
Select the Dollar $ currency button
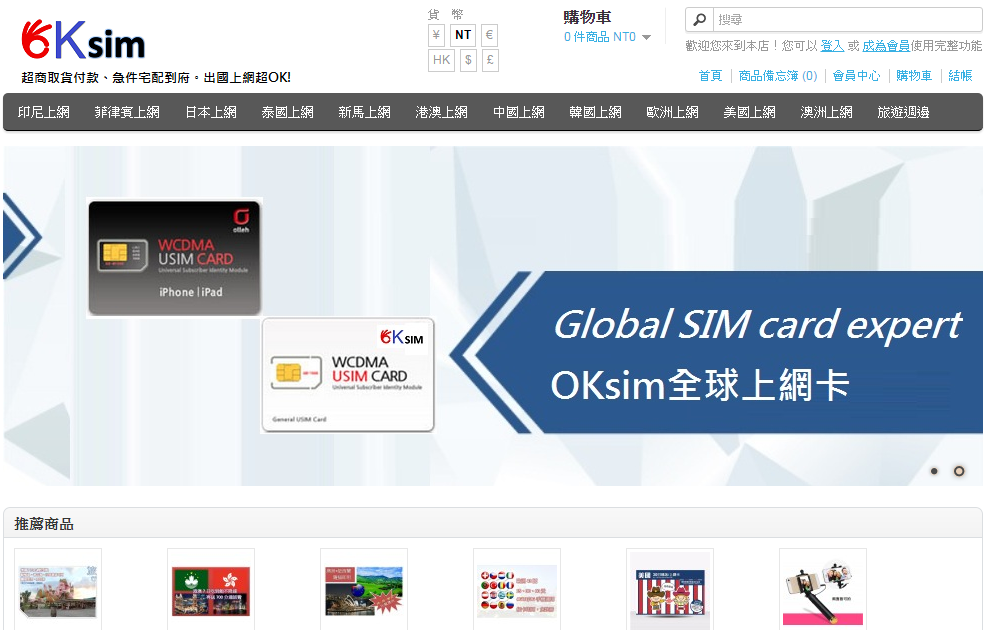468,60
